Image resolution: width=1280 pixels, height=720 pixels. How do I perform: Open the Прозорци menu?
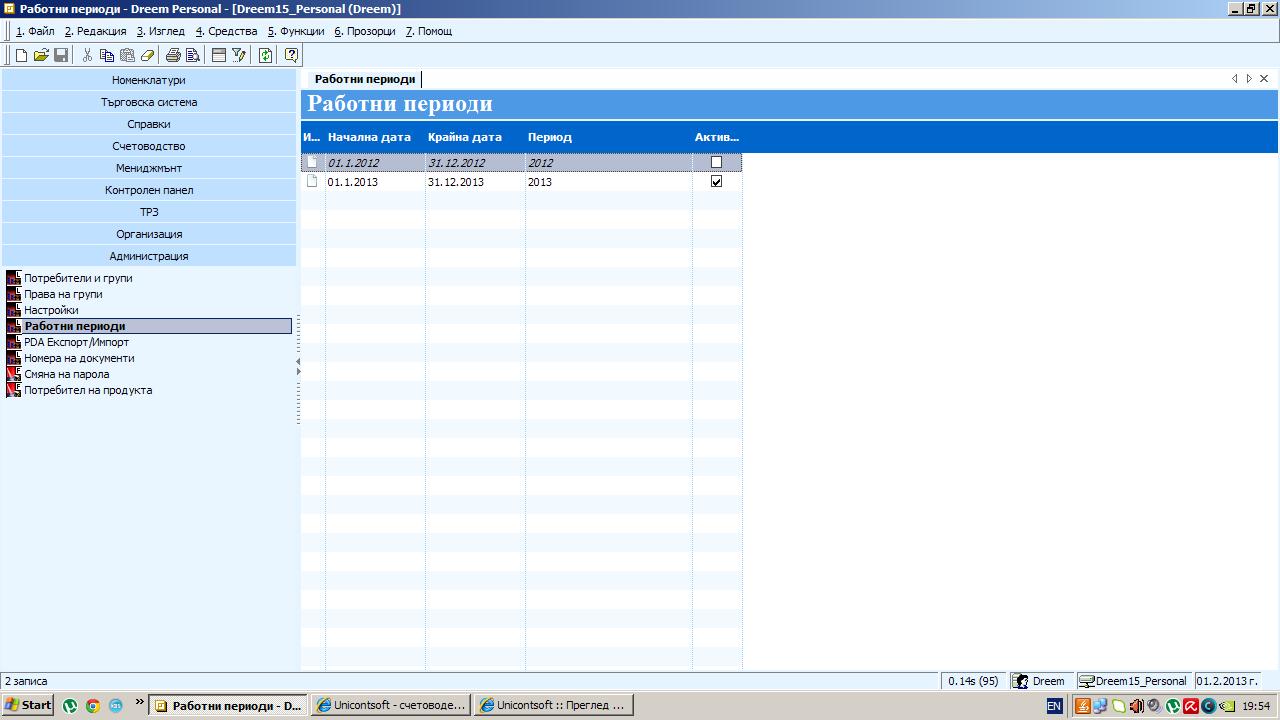click(x=365, y=31)
